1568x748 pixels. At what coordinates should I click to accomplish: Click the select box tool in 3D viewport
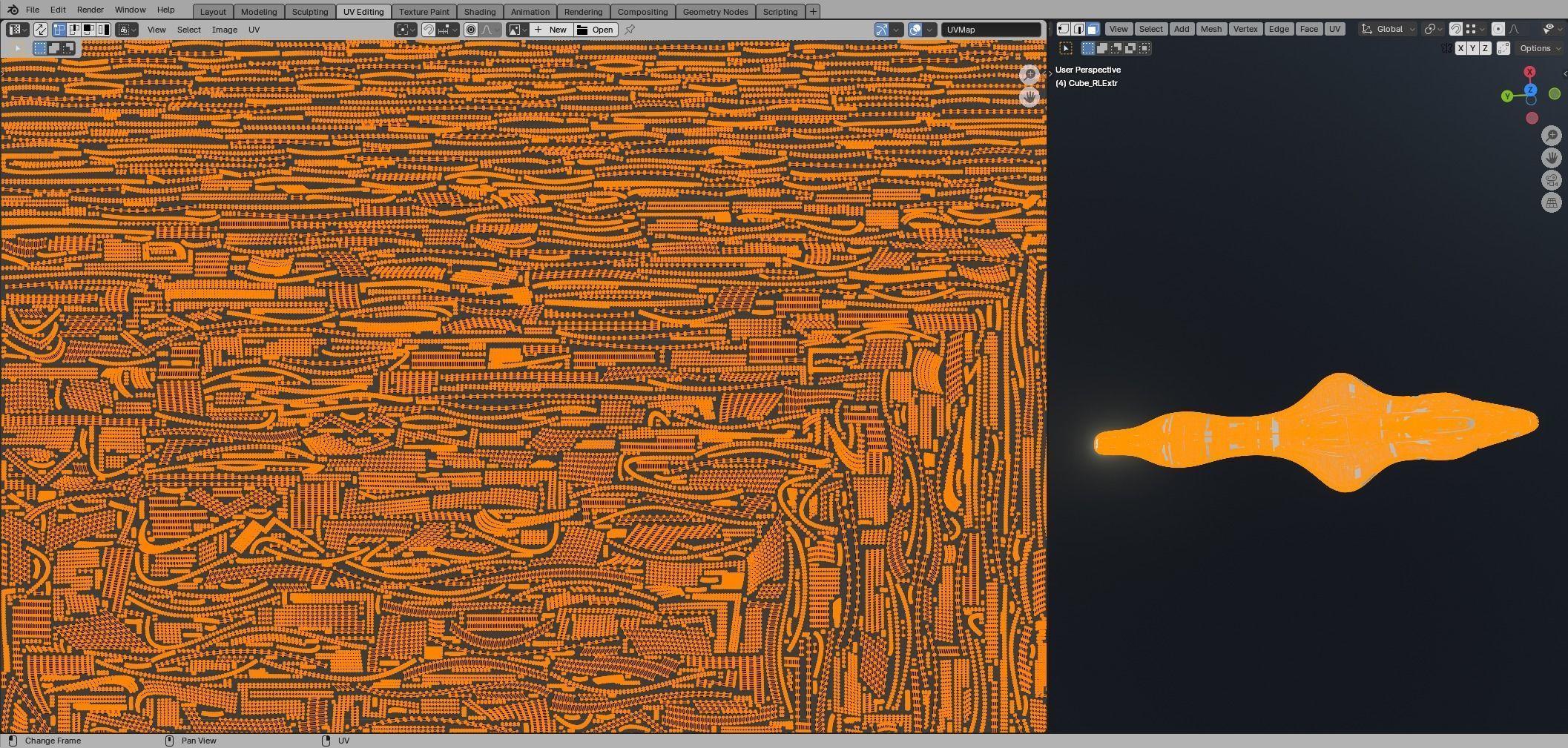tap(1066, 48)
